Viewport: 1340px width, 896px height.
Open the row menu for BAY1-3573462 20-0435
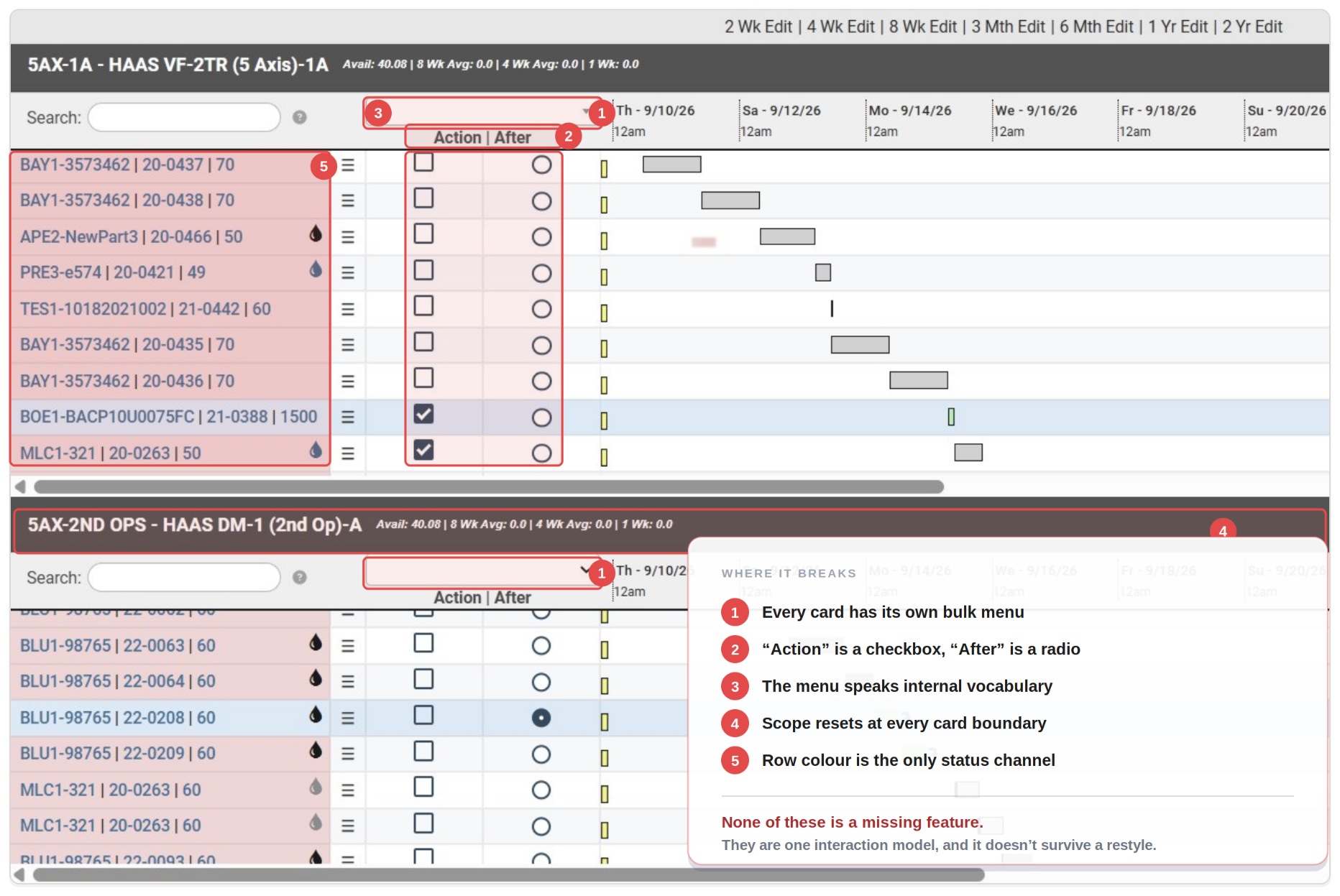click(348, 345)
